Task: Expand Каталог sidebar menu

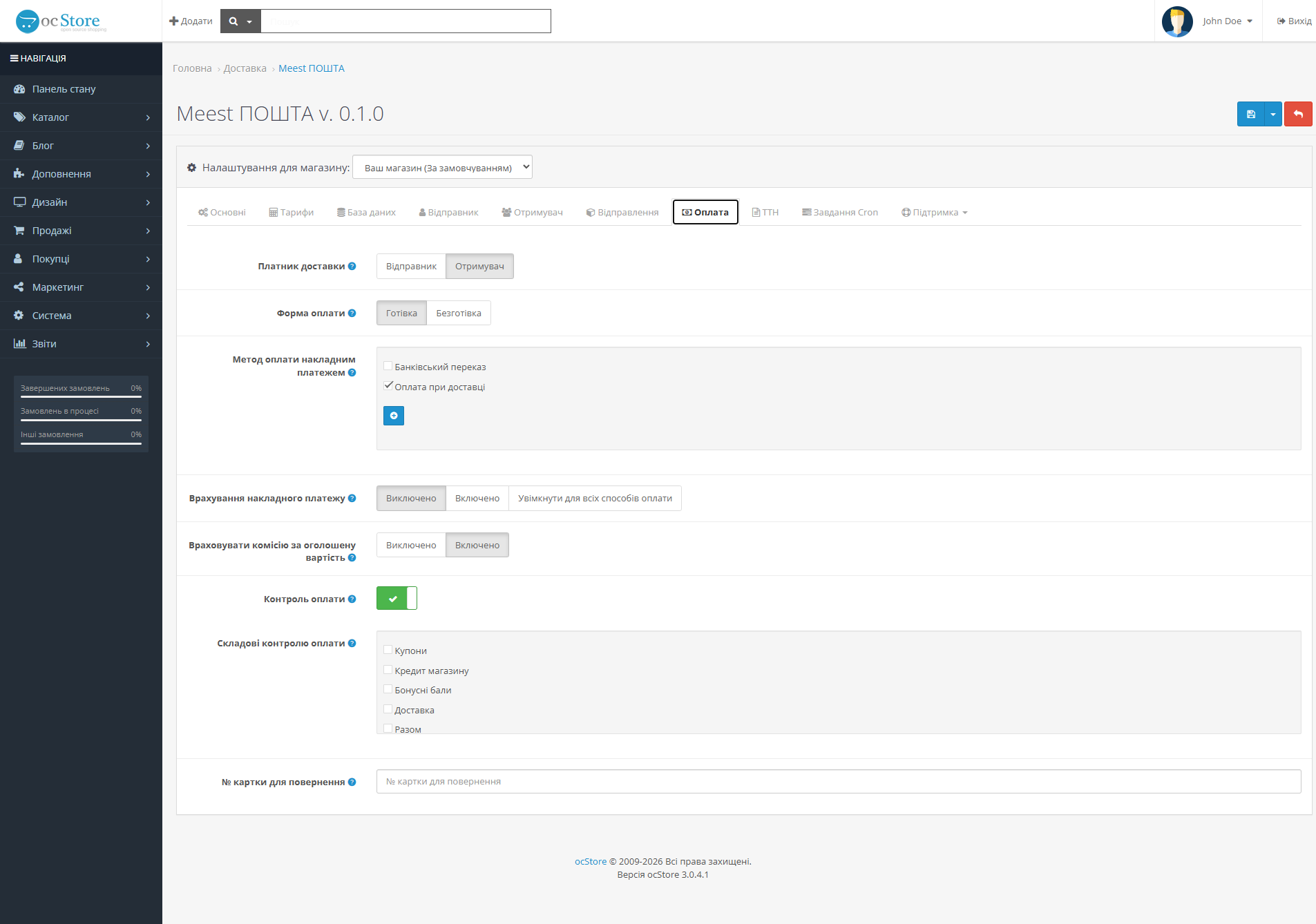Action: coord(81,117)
